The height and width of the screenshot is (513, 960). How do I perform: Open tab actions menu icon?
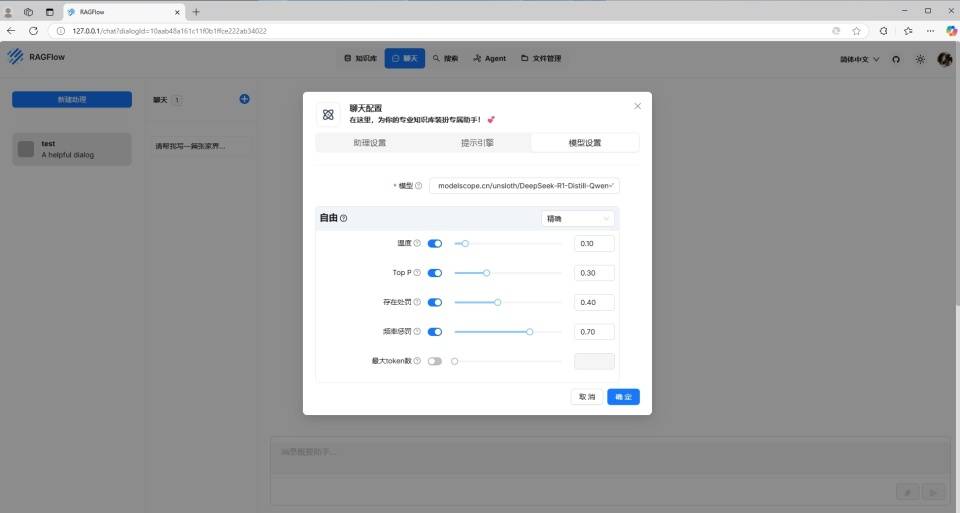[x=50, y=12]
